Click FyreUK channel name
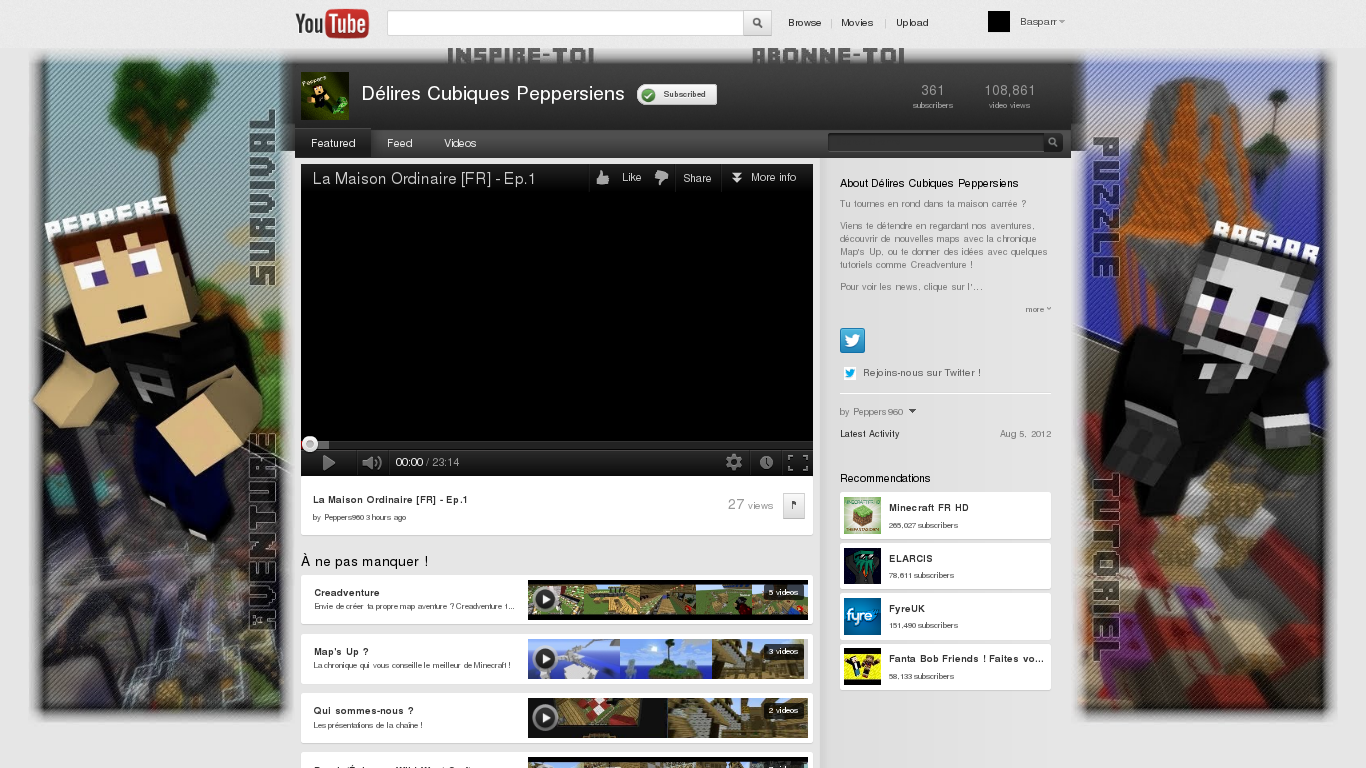This screenshot has width=1366, height=768. 907,608
